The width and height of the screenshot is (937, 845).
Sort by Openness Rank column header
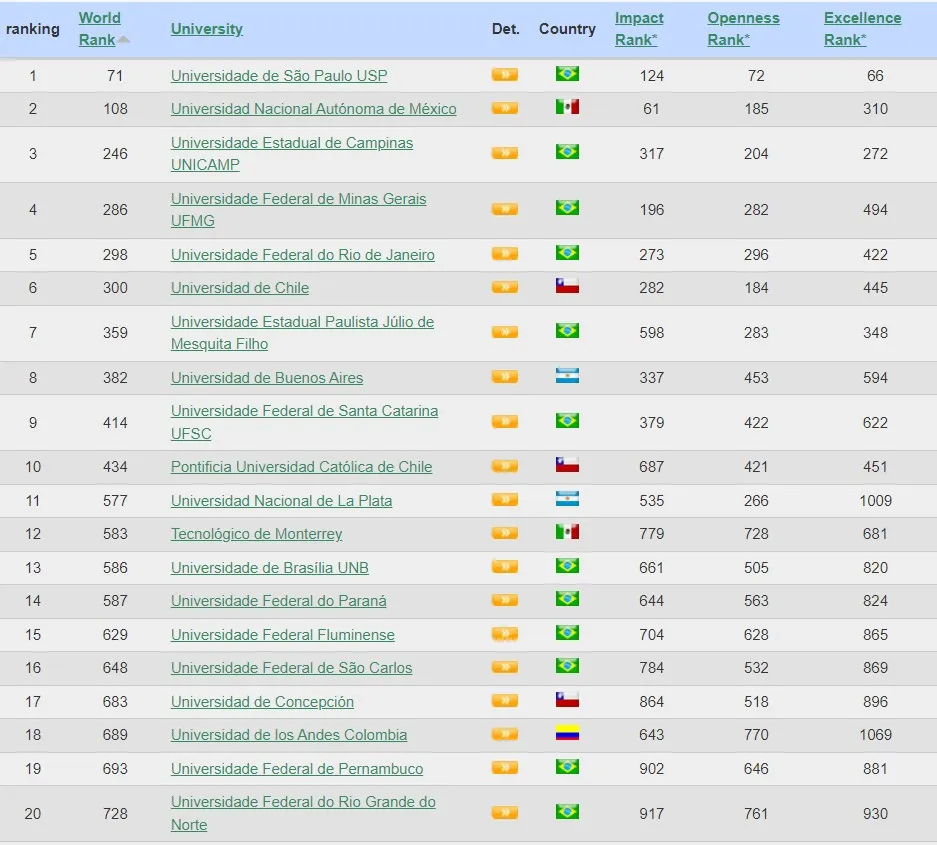743,29
